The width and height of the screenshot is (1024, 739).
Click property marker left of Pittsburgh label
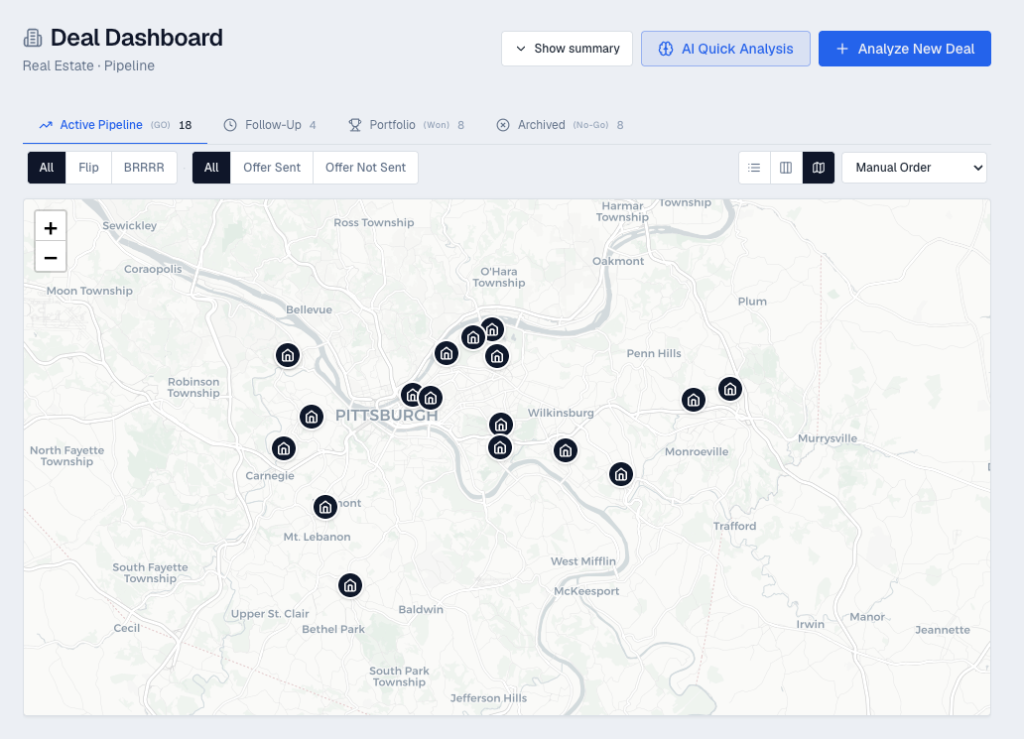312,416
